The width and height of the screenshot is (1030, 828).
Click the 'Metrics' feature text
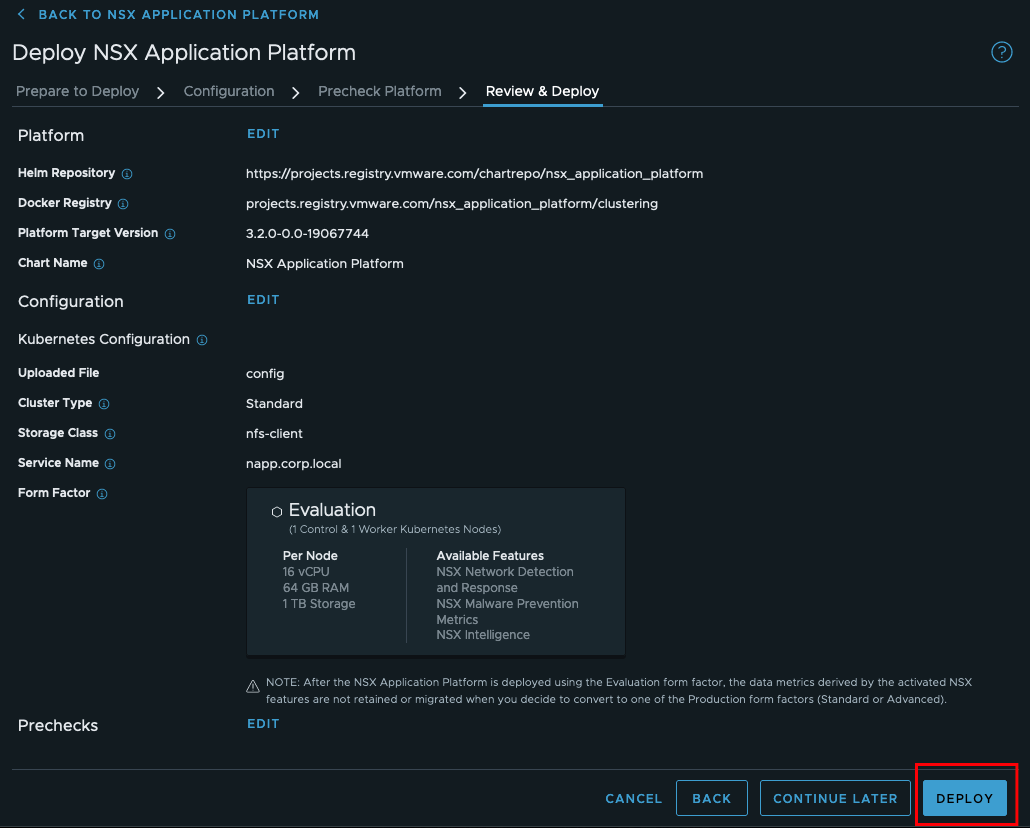(457, 620)
